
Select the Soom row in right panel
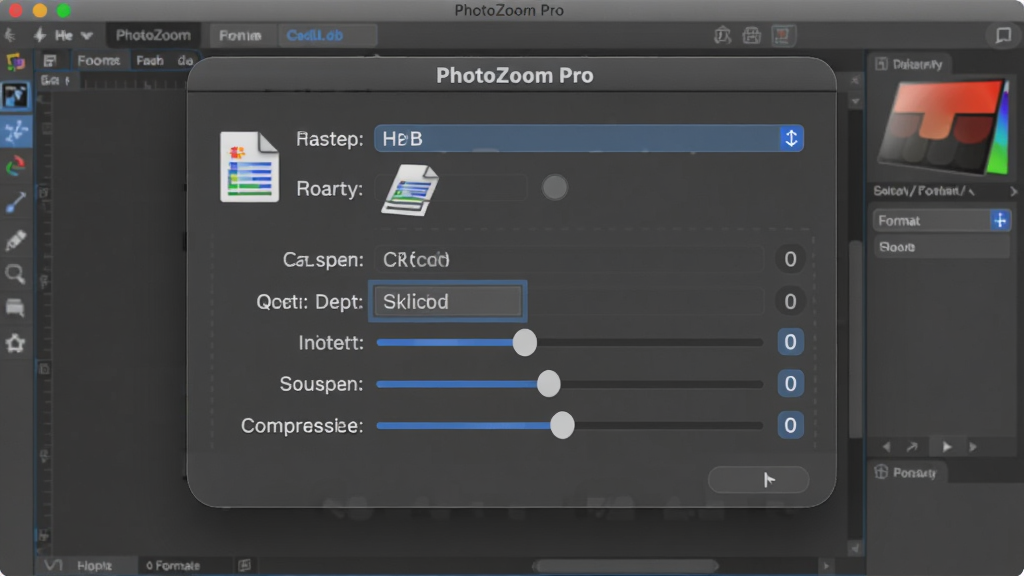941,247
